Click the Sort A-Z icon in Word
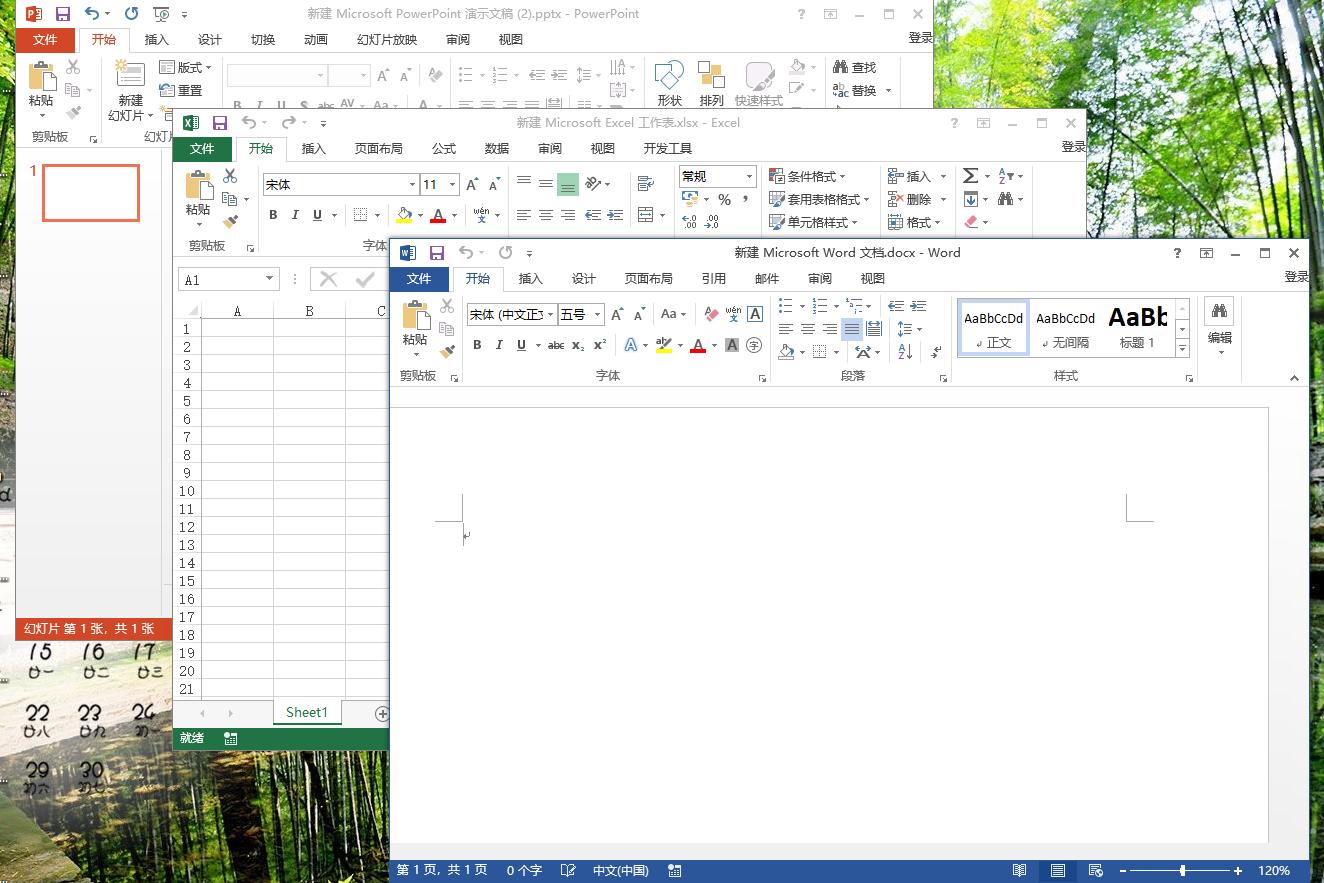 (x=905, y=351)
